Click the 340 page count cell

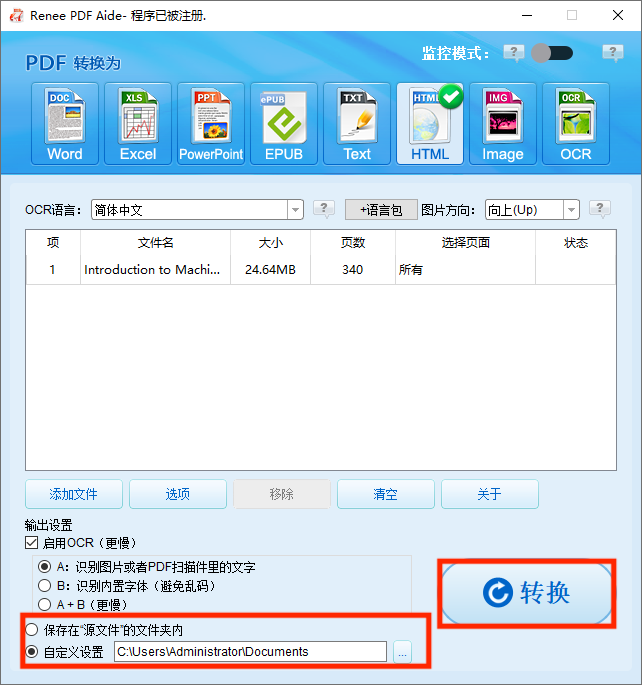click(x=352, y=270)
